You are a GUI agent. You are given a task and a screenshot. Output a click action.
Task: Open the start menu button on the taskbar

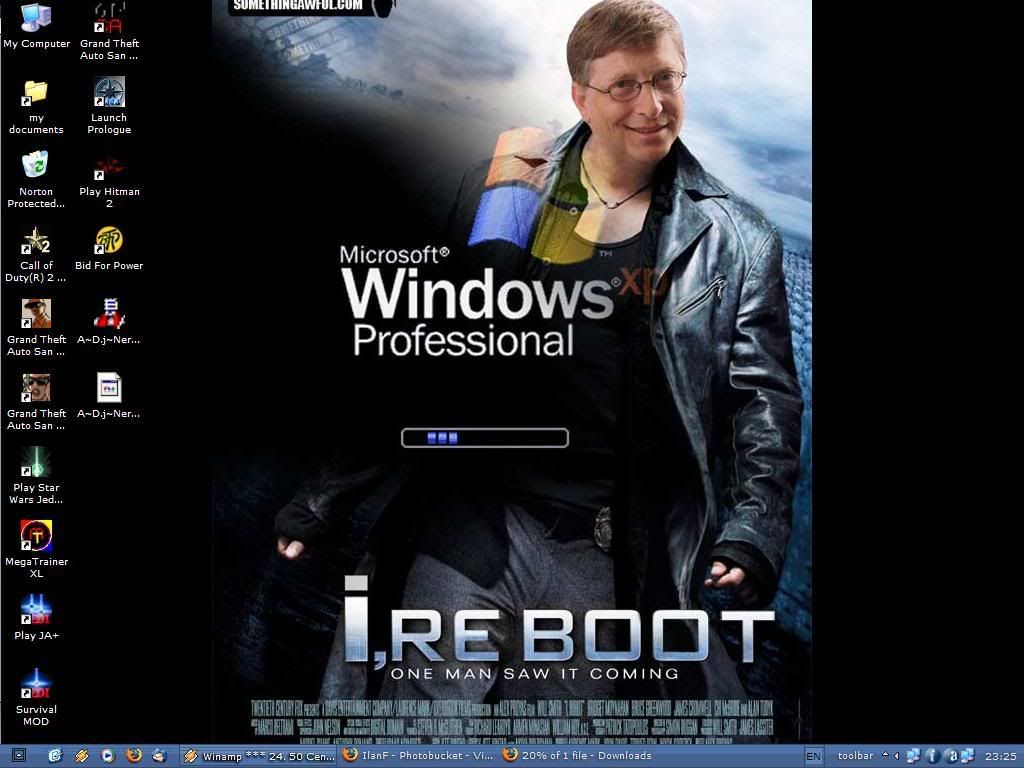tap(19, 756)
